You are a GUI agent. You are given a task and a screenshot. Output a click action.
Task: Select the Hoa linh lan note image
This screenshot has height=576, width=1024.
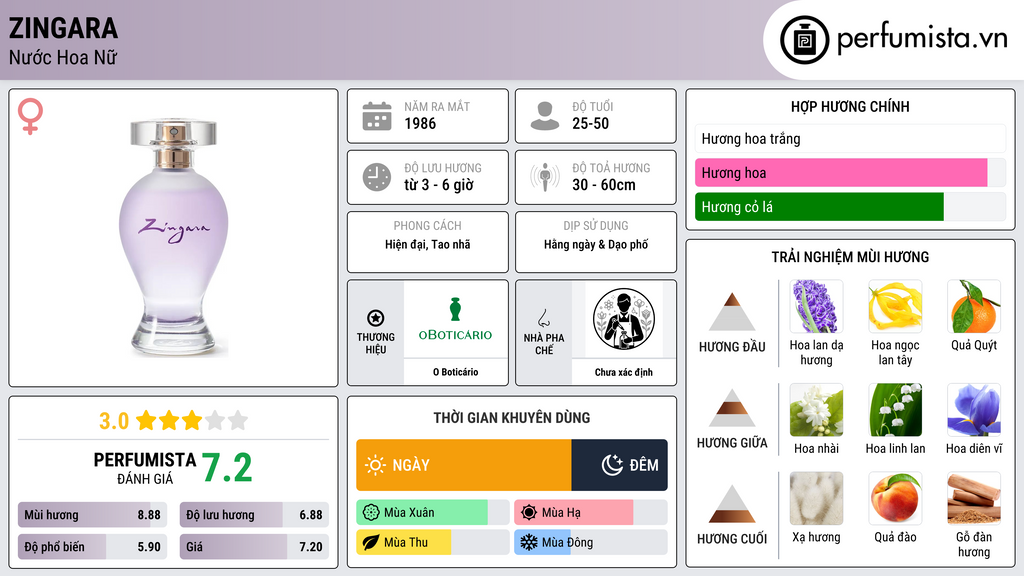[895, 409]
